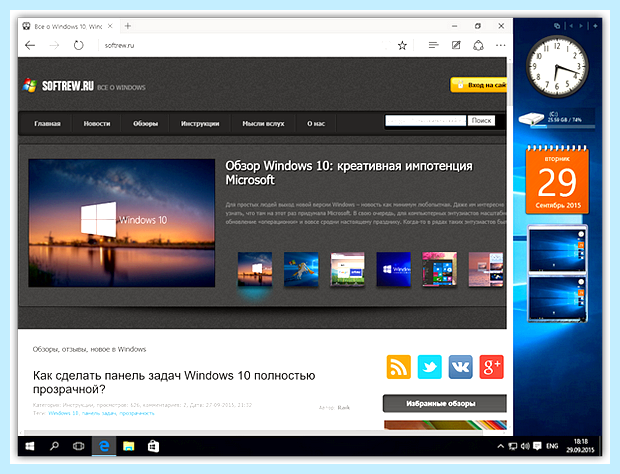This screenshot has height=474, width=620.
Task: Click the прозрачность tag link
Action: click(137, 413)
